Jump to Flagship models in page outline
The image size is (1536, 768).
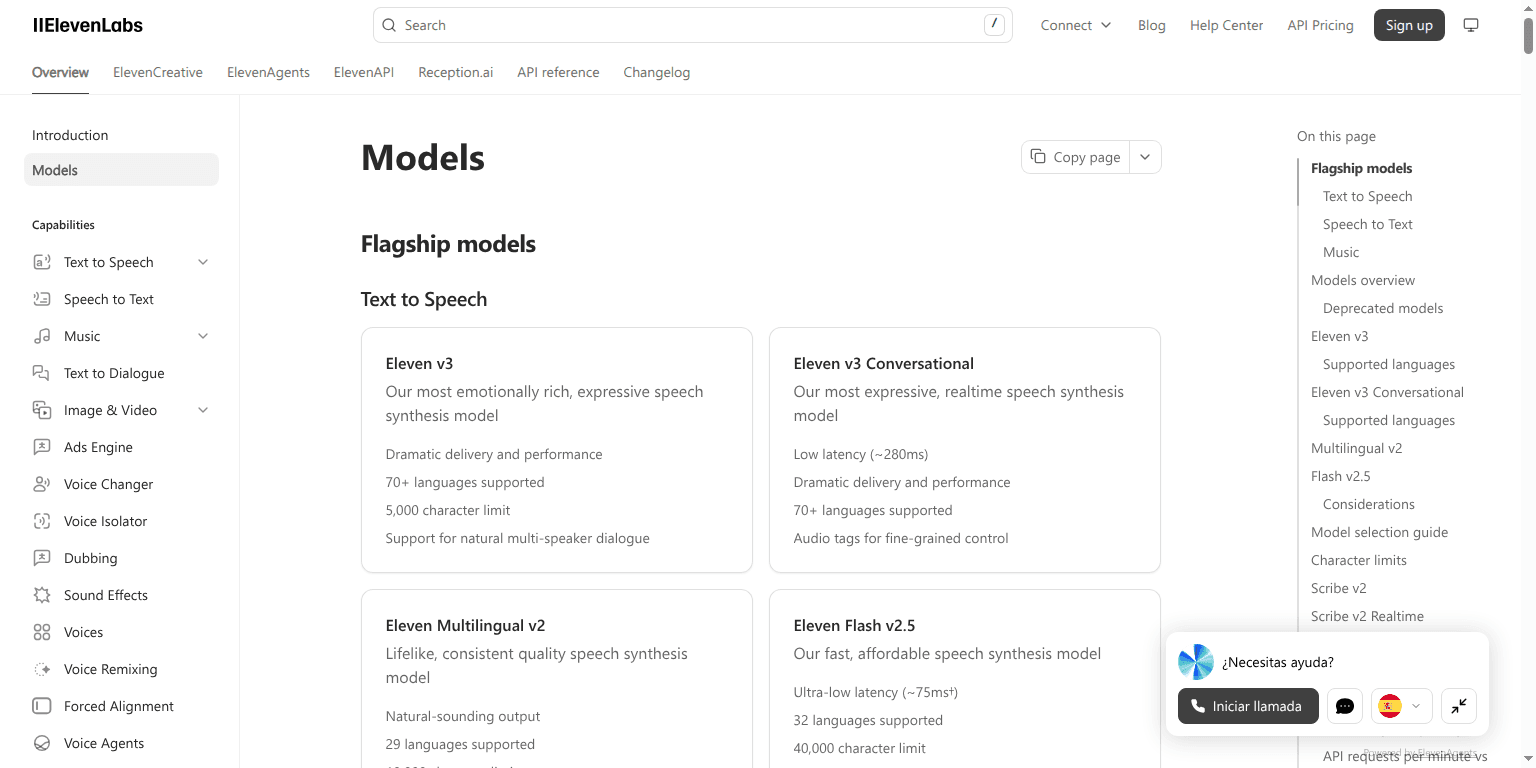click(x=1361, y=168)
